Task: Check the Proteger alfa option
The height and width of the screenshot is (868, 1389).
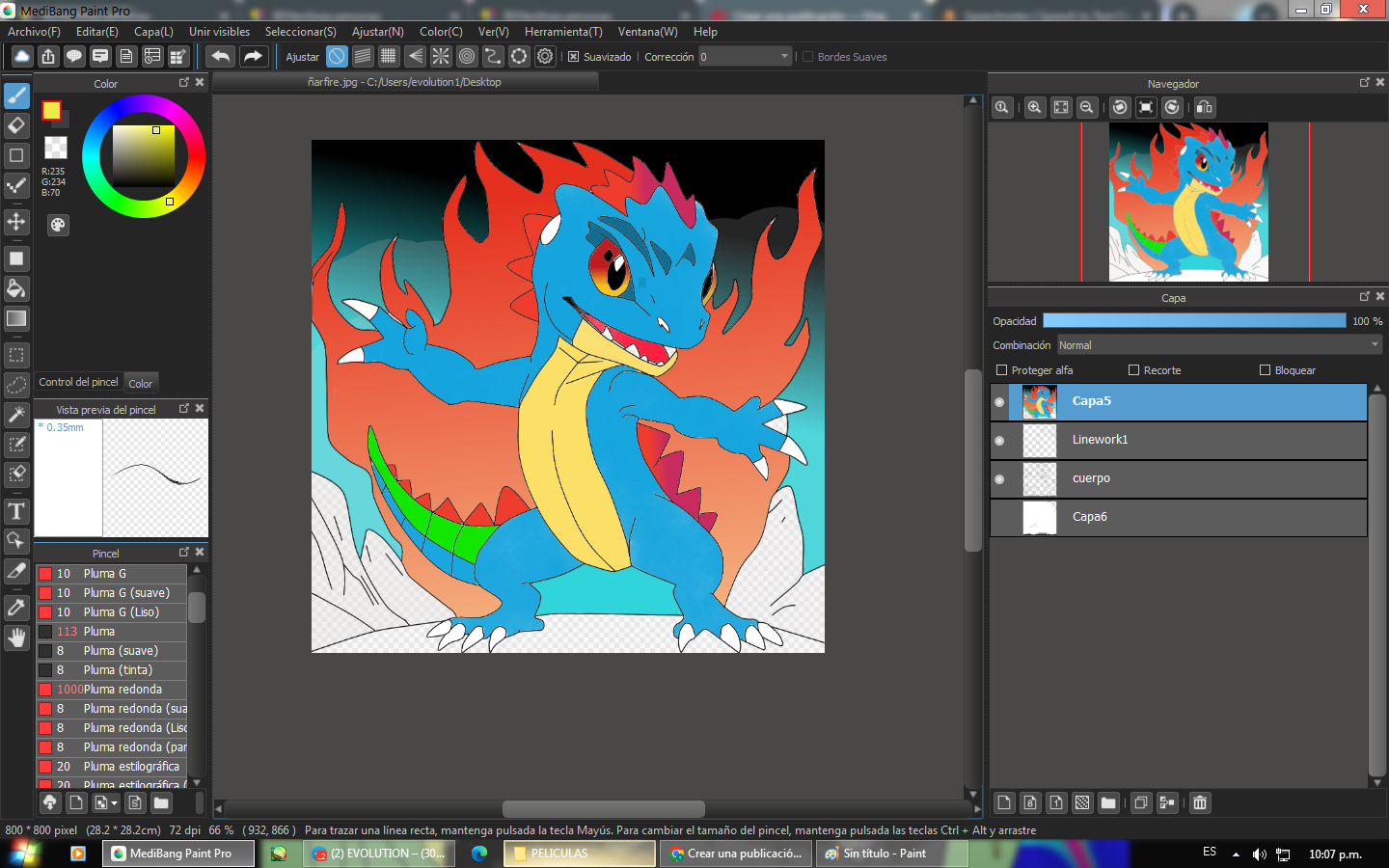Action: coord(1001,370)
